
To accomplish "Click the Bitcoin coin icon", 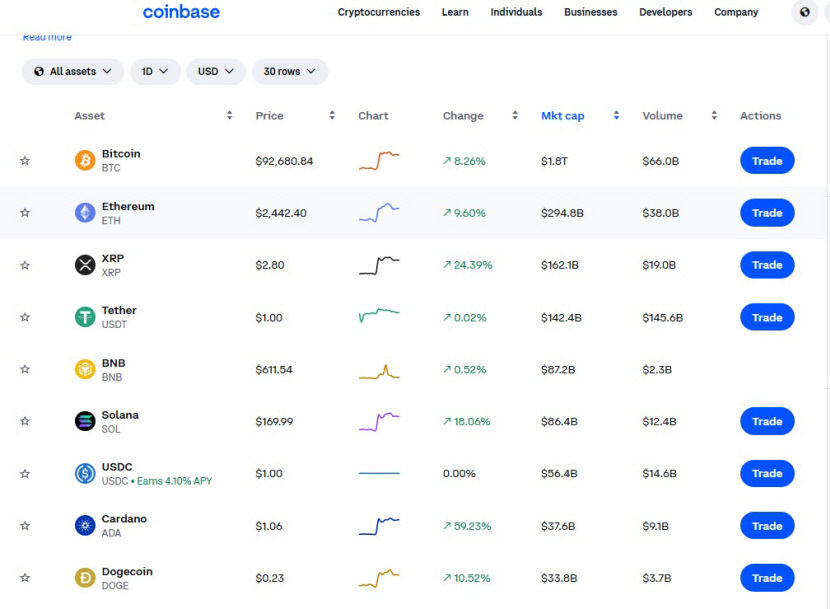I will [85, 160].
